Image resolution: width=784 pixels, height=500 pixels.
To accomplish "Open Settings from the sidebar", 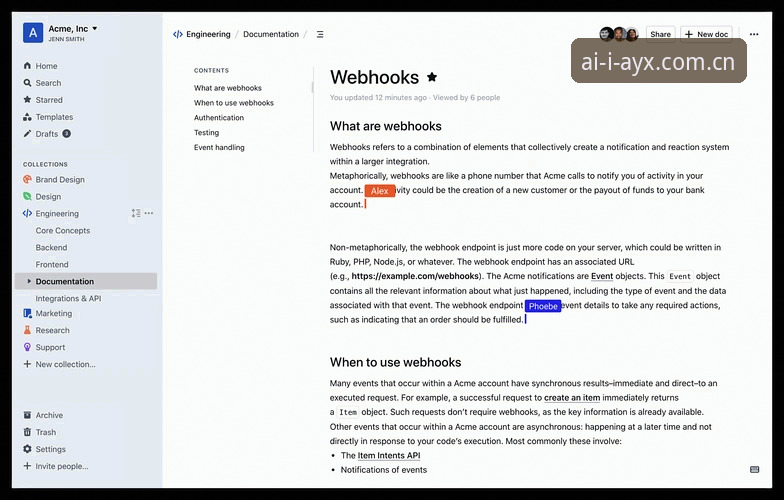I will coord(50,450).
